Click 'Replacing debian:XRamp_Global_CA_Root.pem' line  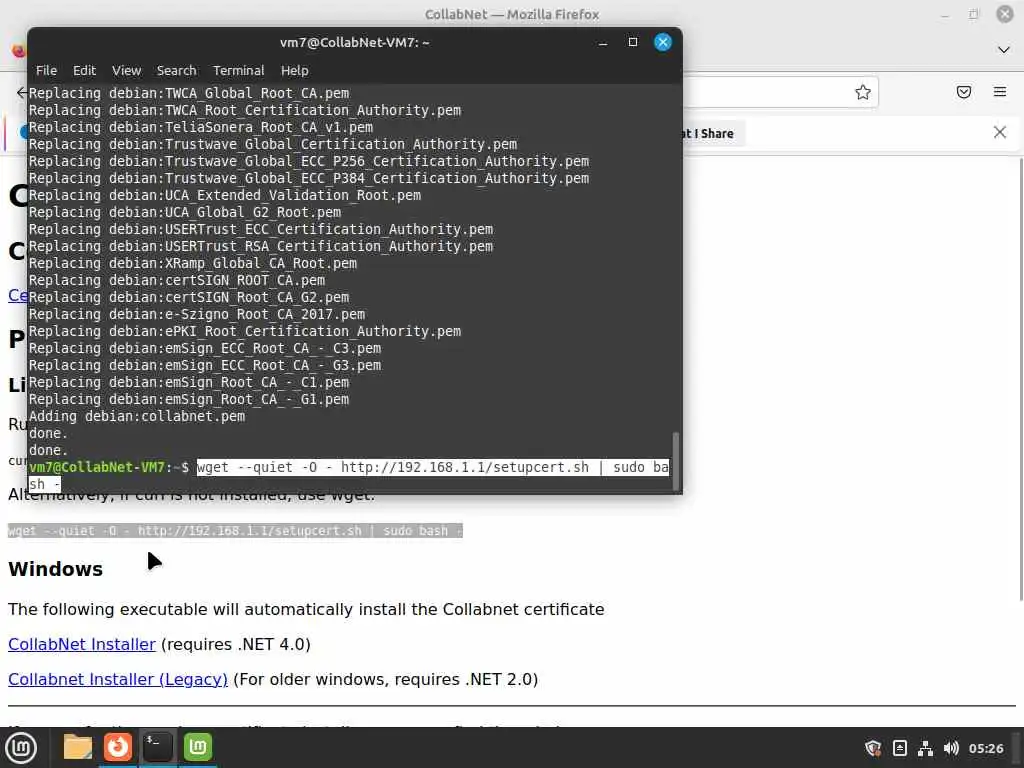(193, 264)
